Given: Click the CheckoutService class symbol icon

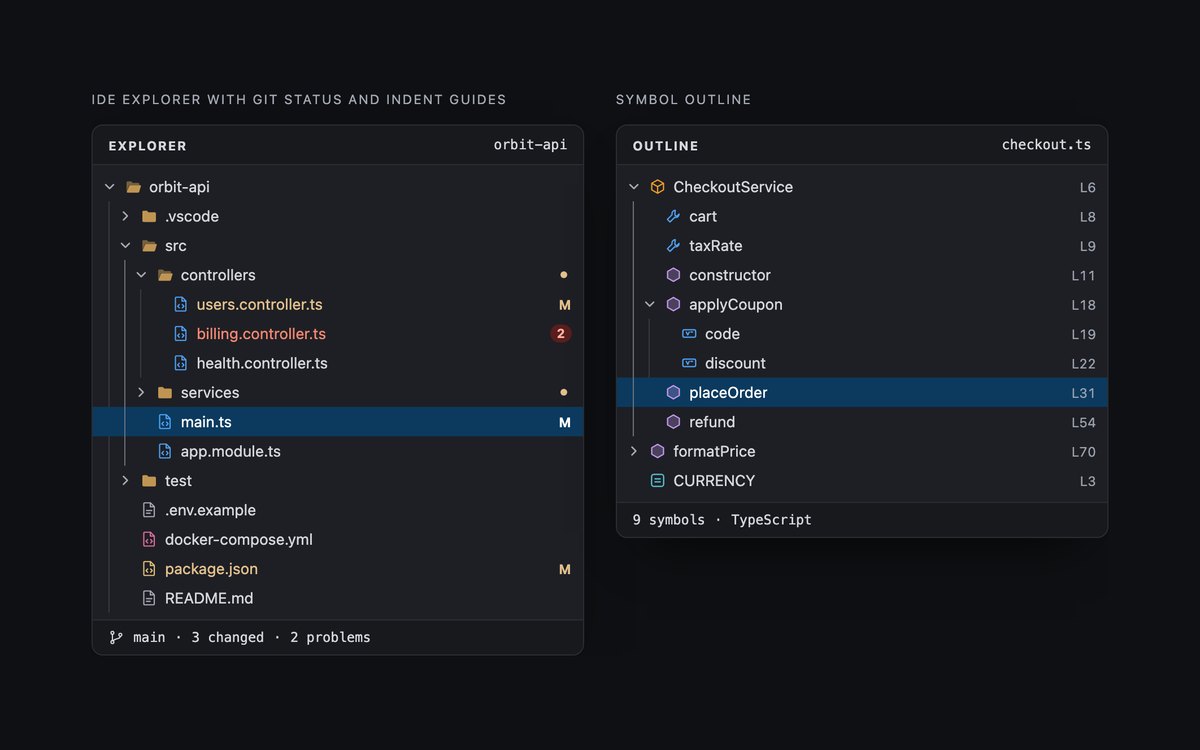Looking at the screenshot, I should click(657, 187).
